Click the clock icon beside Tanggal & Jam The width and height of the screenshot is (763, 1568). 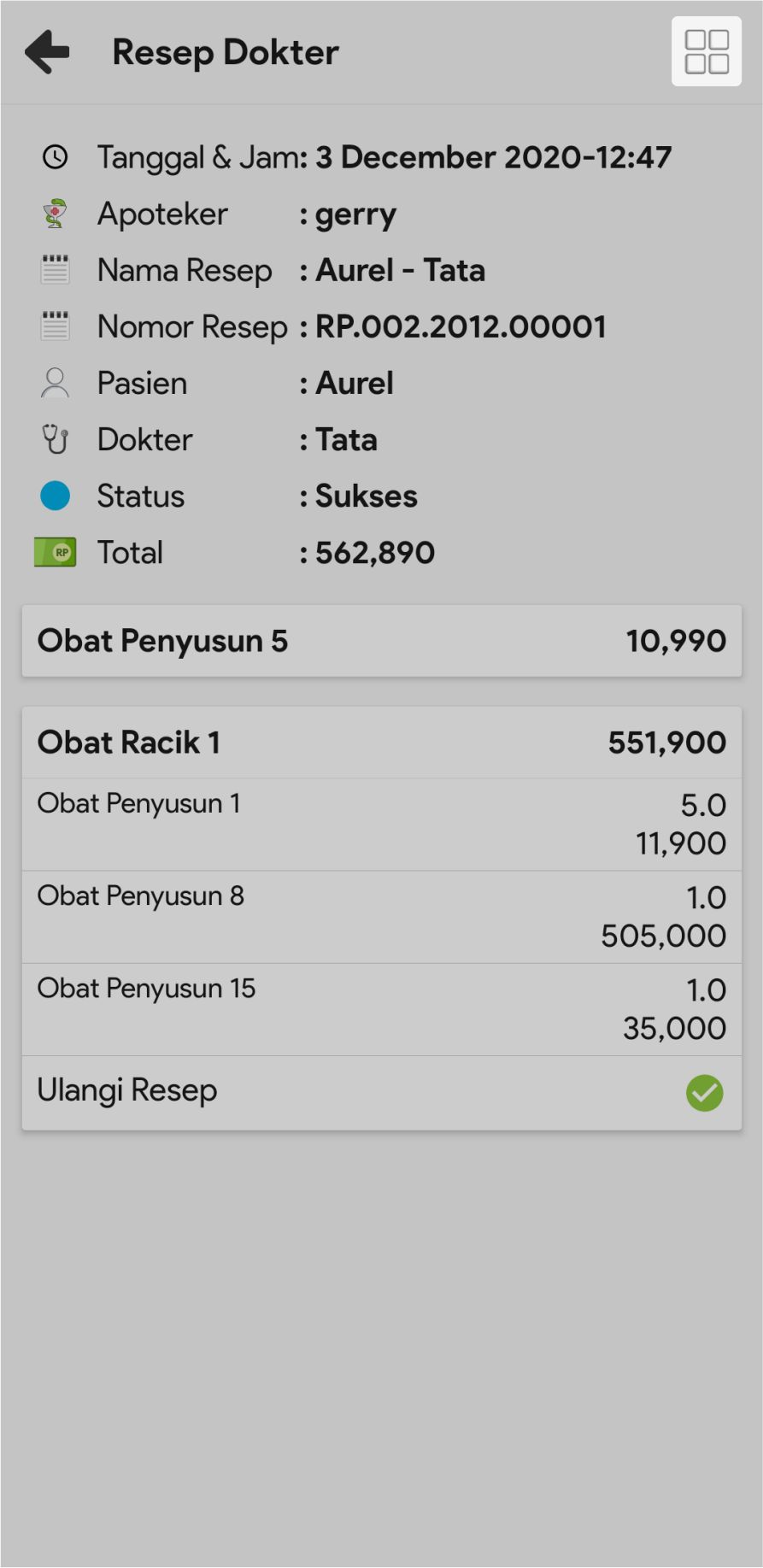point(56,157)
